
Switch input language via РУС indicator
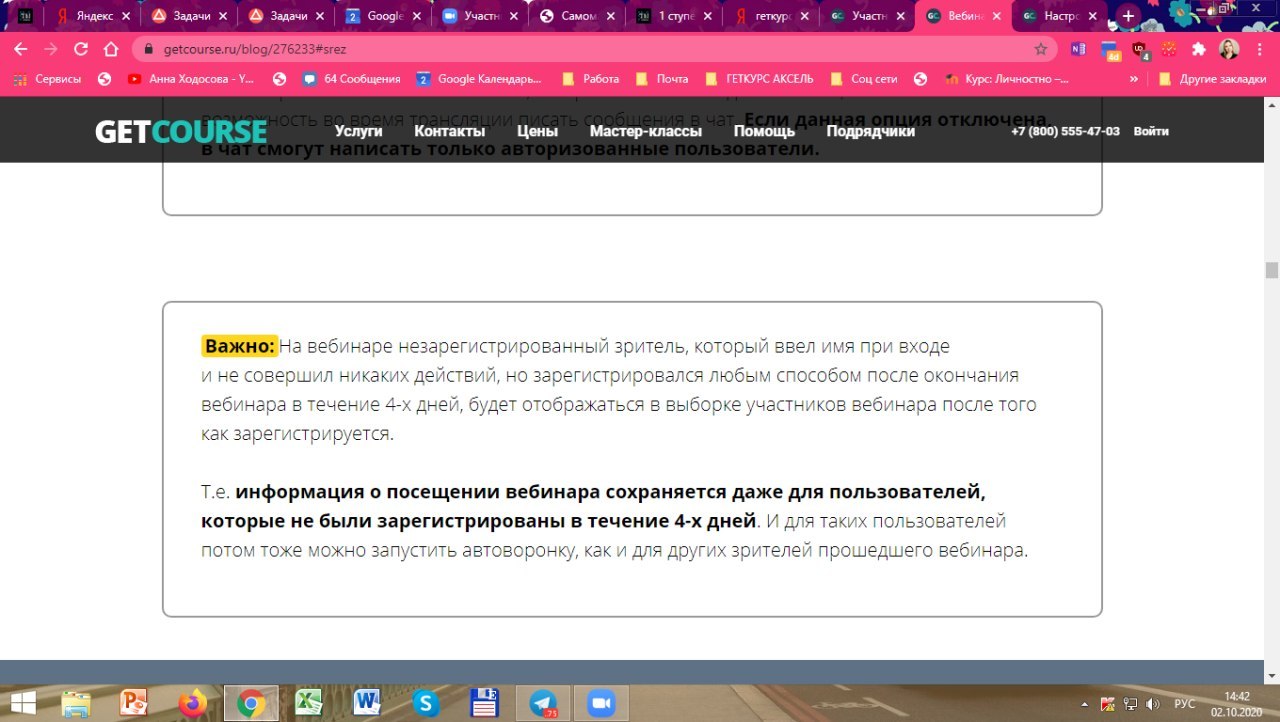(x=1184, y=703)
